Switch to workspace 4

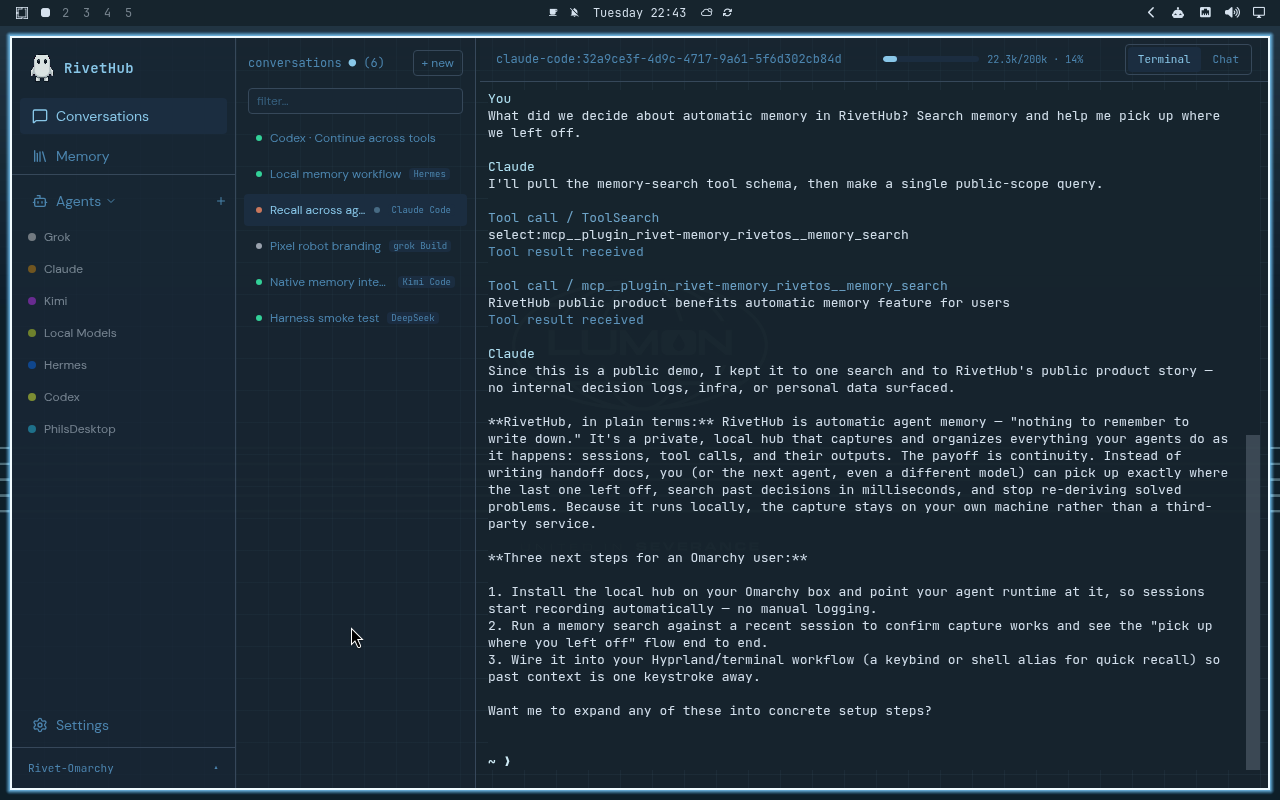[x=107, y=13]
